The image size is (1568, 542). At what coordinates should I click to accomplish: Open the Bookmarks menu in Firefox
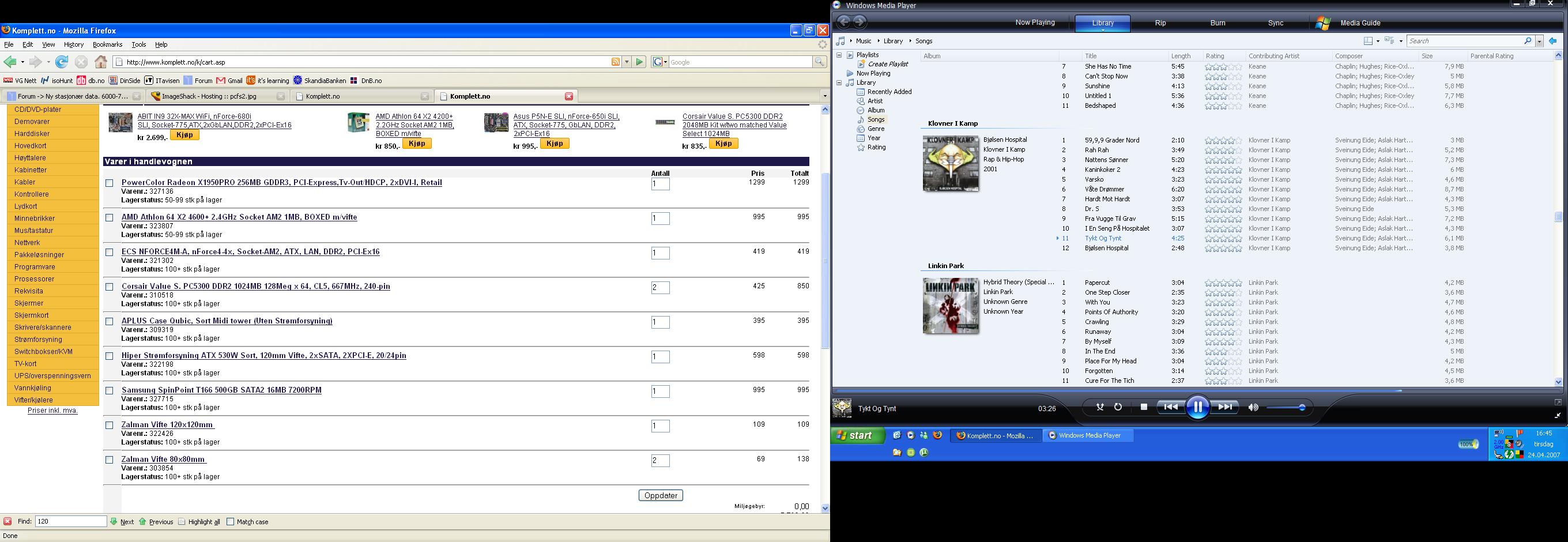pos(108,44)
